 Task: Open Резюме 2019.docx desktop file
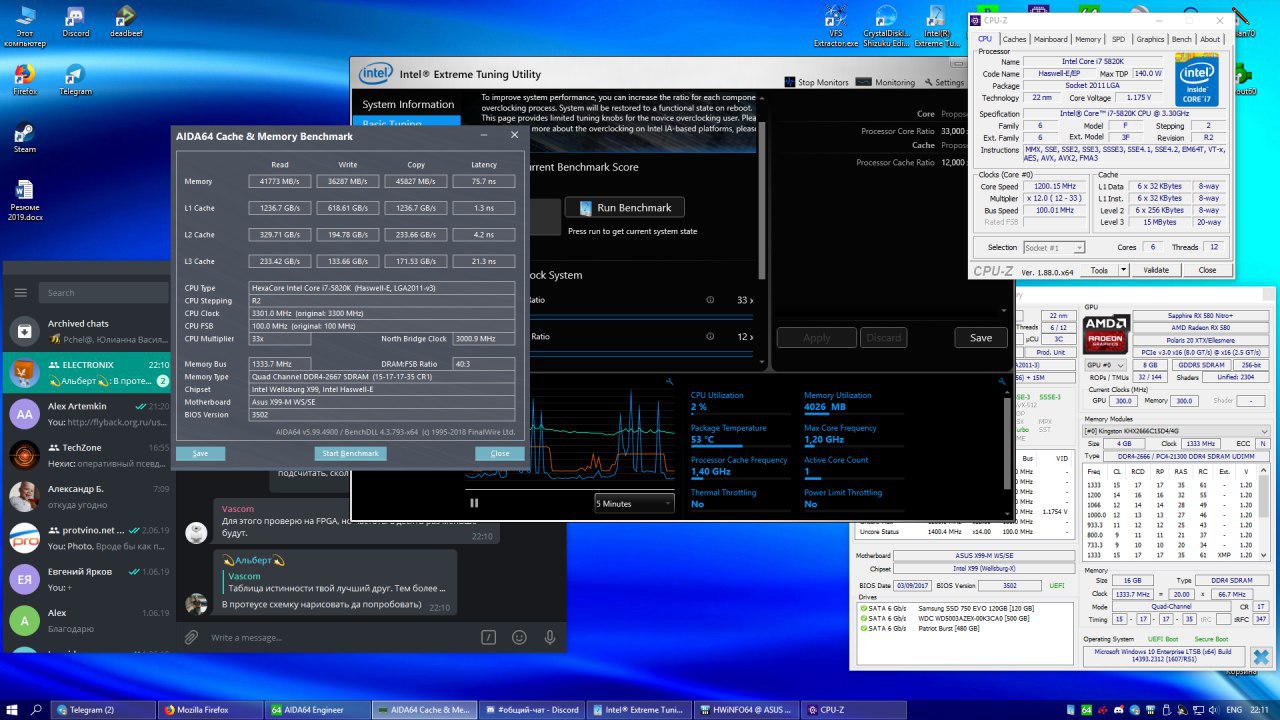click(x=24, y=200)
